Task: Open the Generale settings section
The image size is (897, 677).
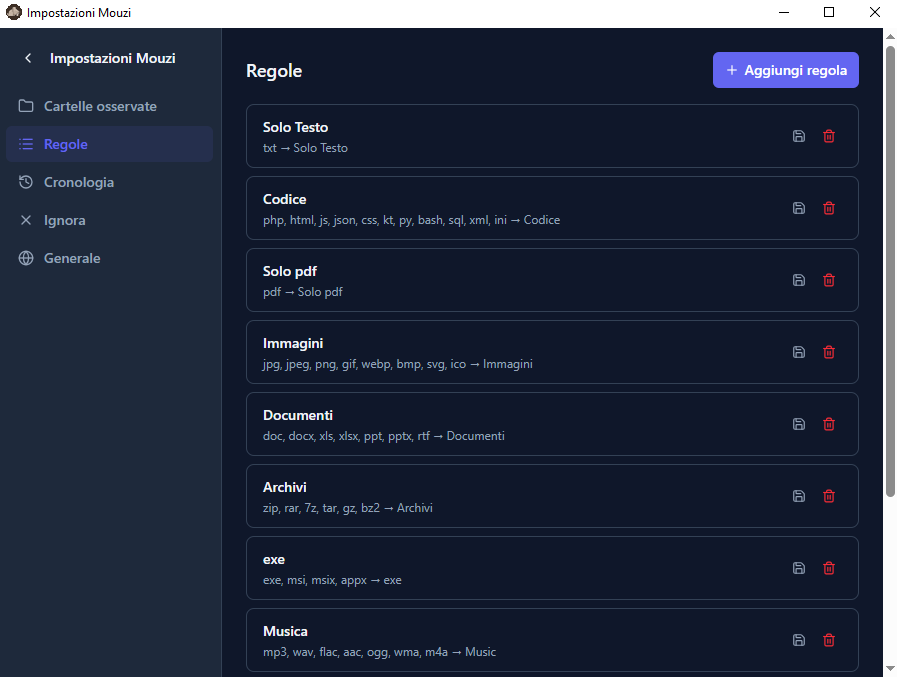Action: click(109, 258)
